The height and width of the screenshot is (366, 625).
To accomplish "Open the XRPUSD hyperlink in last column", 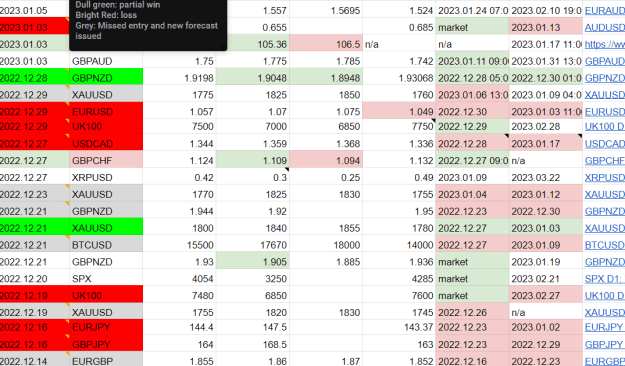I will tap(605, 177).
